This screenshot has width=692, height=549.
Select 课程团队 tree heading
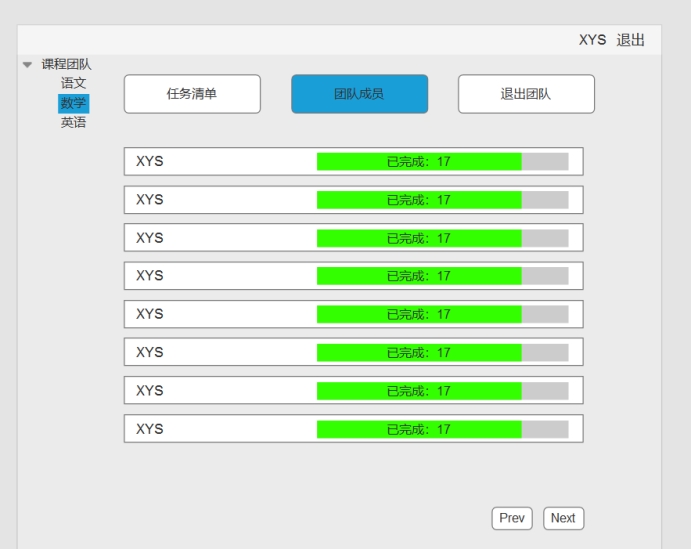(x=66, y=64)
